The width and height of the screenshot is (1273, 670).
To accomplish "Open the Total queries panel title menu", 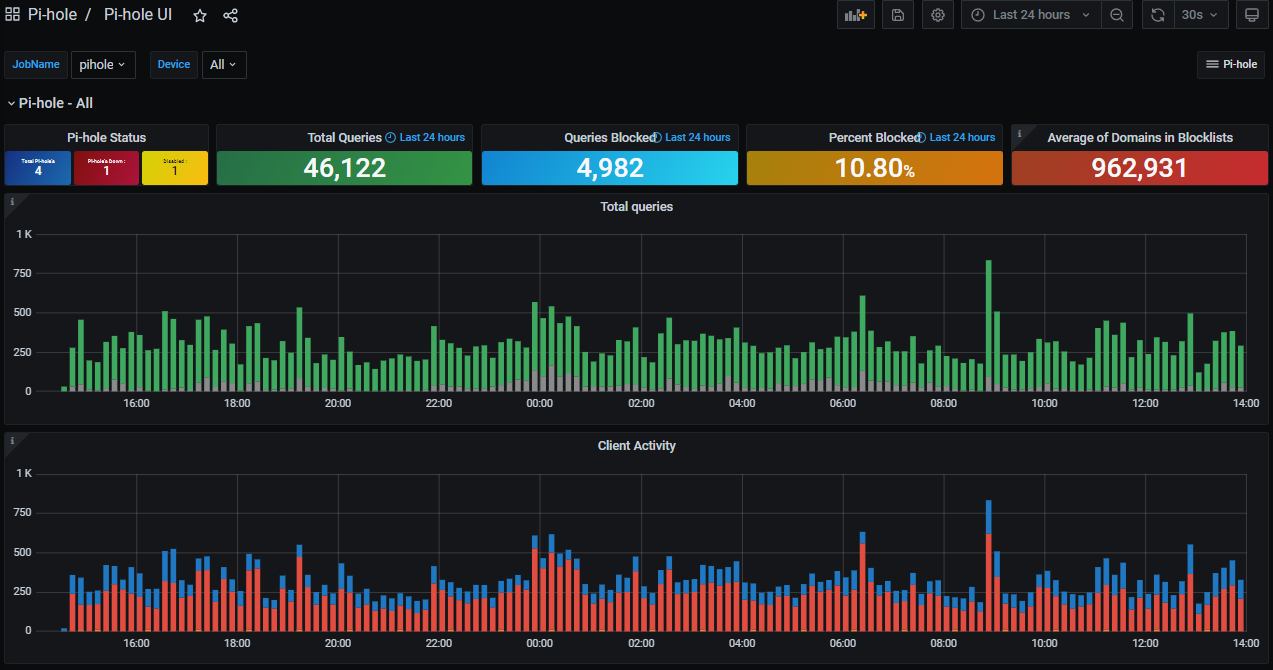I will (x=636, y=206).
